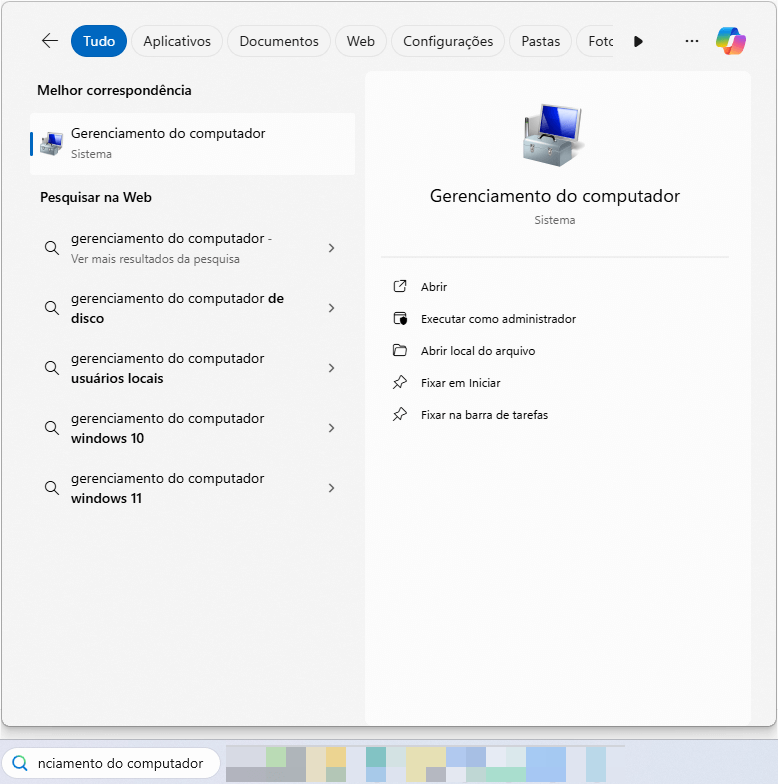This screenshot has width=778, height=784.
Task: Open the three-dots more options menu
Action: click(x=692, y=41)
